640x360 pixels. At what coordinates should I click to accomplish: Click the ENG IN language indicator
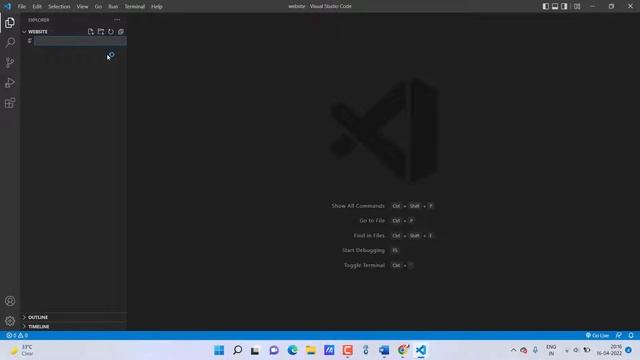551,350
